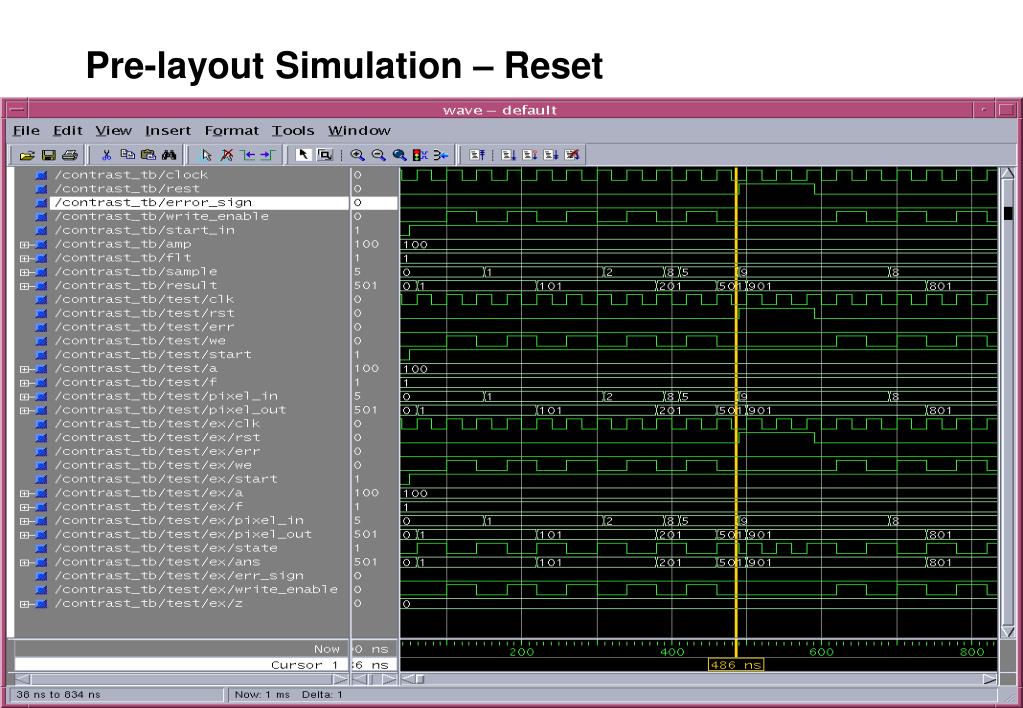Image resolution: width=1023 pixels, height=708 pixels.
Task: Click the Cut scissors icon
Action: pyautogui.click(x=107, y=155)
